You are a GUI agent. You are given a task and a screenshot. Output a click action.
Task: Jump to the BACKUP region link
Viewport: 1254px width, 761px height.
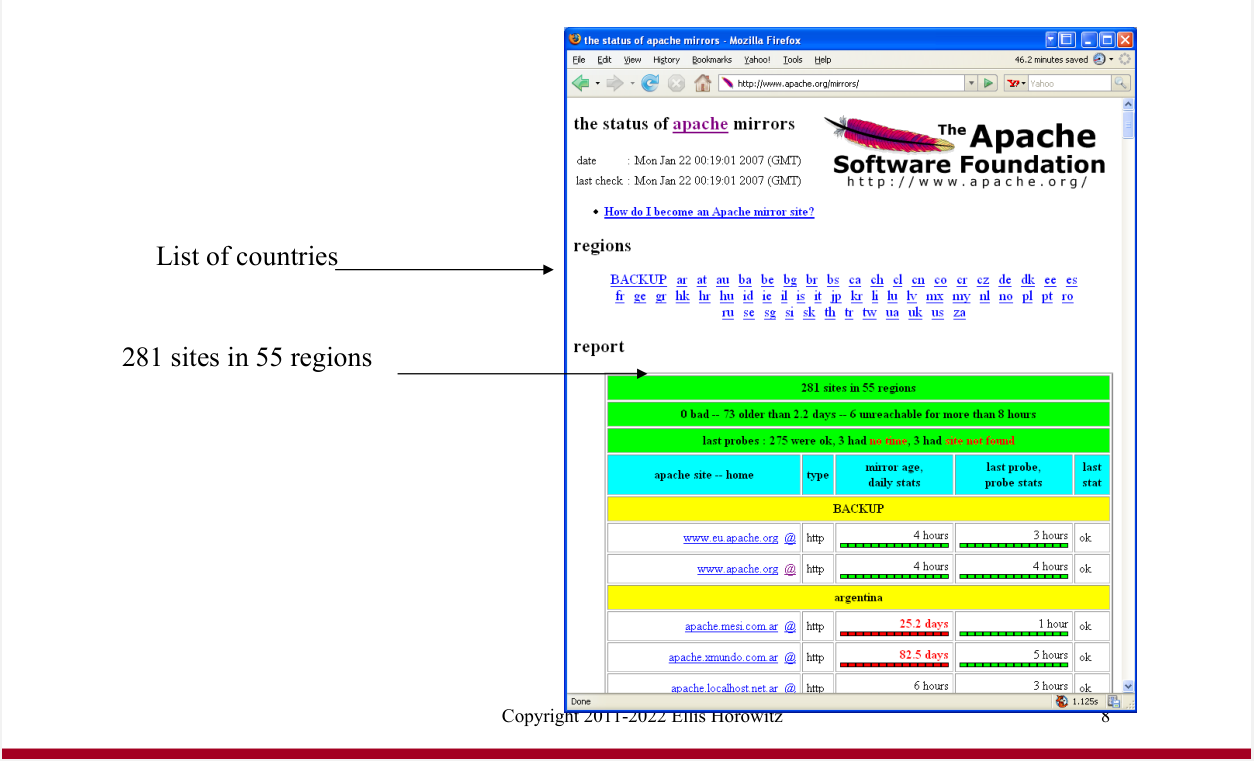point(638,280)
